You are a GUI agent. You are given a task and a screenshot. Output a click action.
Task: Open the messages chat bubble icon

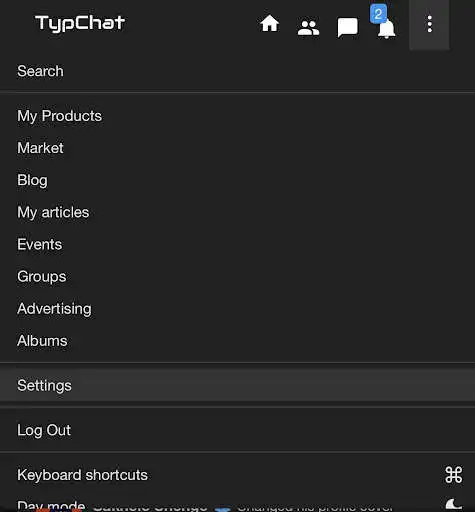347,28
